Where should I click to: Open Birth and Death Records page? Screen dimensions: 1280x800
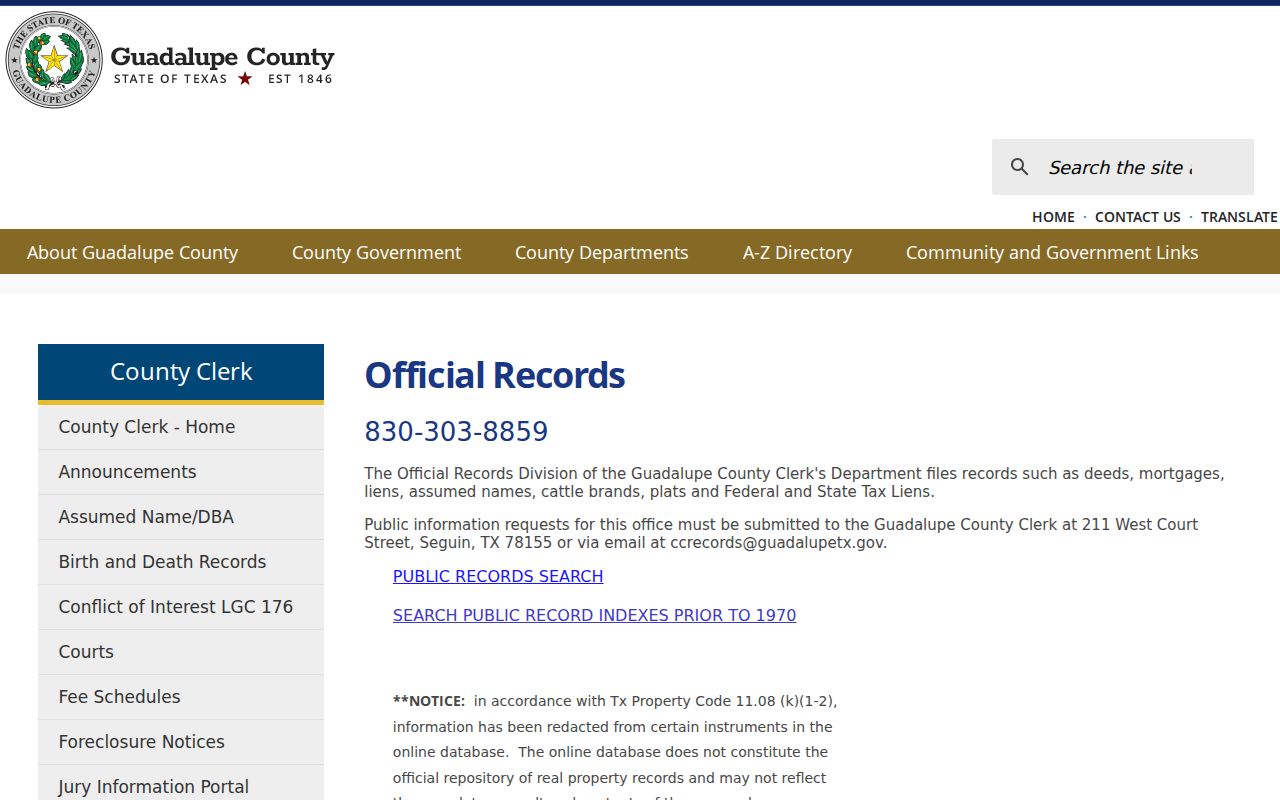point(181,562)
